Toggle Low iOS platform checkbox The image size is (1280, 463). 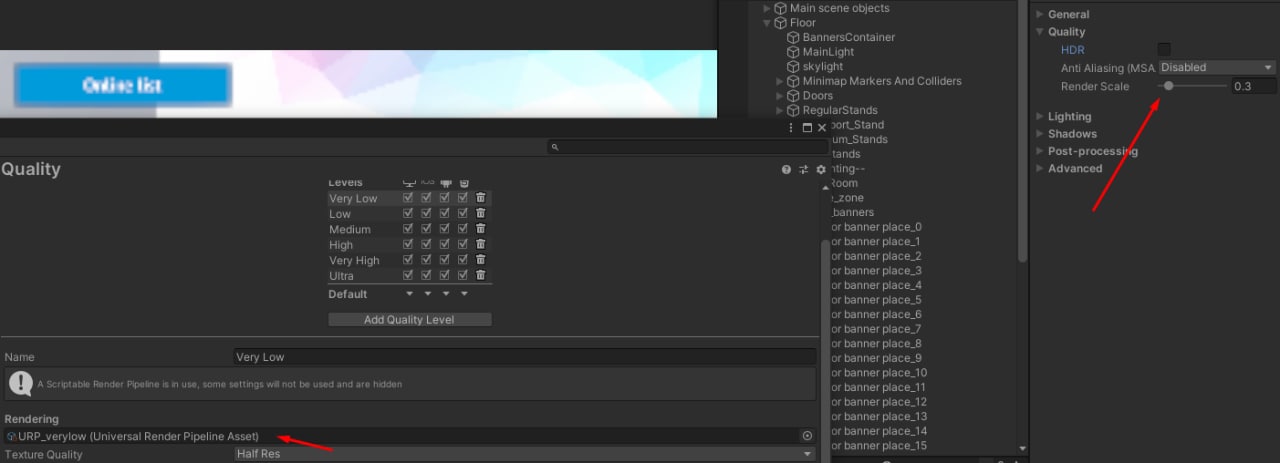point(426,214)
